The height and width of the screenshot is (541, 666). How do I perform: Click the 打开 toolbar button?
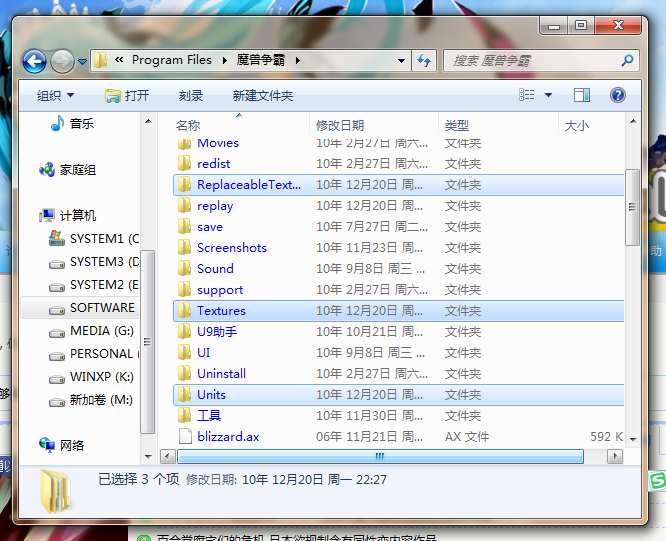point(127,96)
